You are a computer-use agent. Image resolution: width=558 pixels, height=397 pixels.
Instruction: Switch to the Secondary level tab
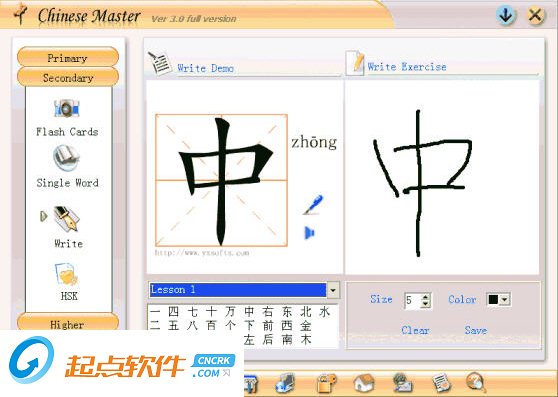pyautogui.click(x=68, y=77)
